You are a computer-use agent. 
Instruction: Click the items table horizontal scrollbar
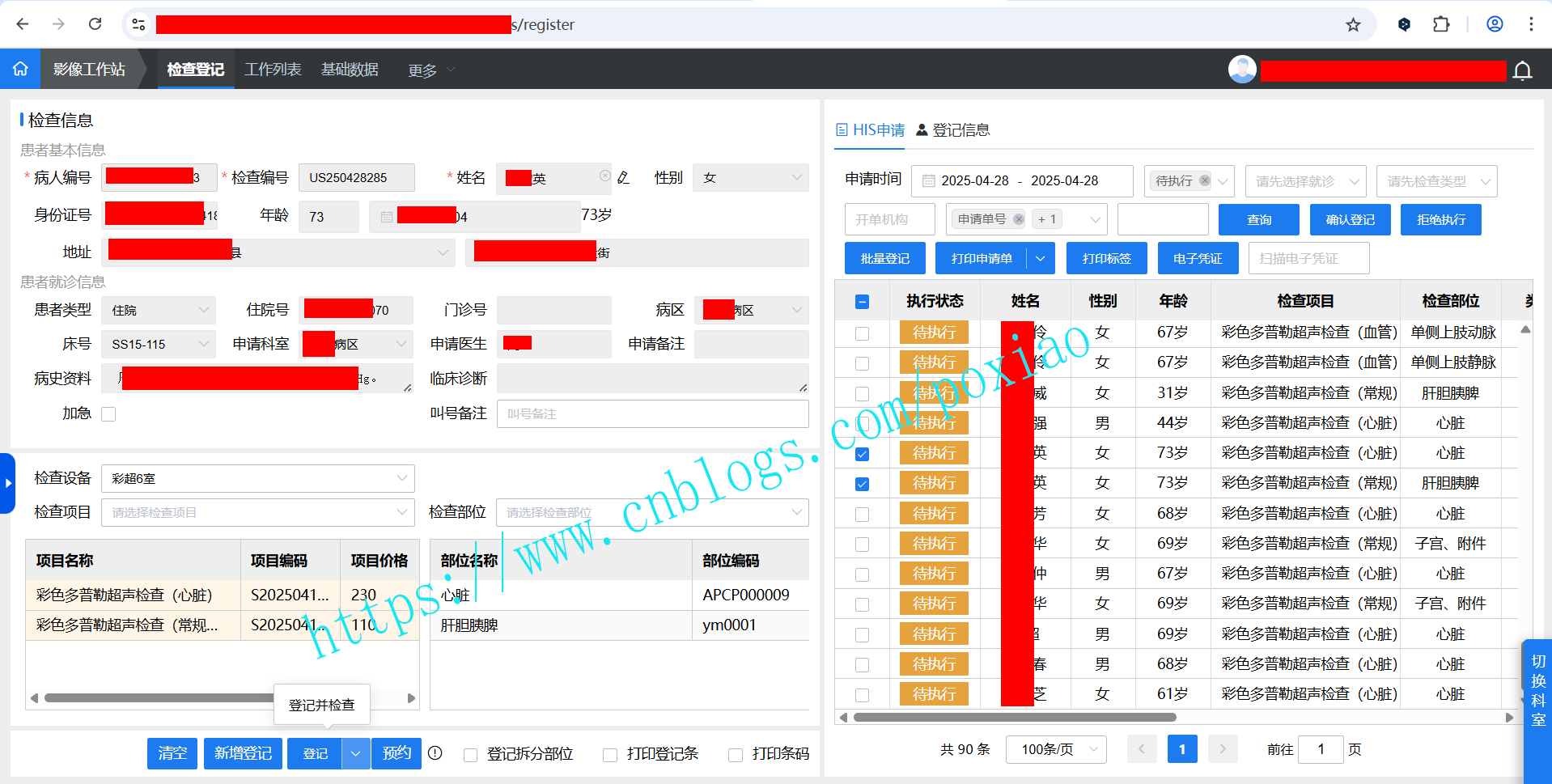point(159,697)
